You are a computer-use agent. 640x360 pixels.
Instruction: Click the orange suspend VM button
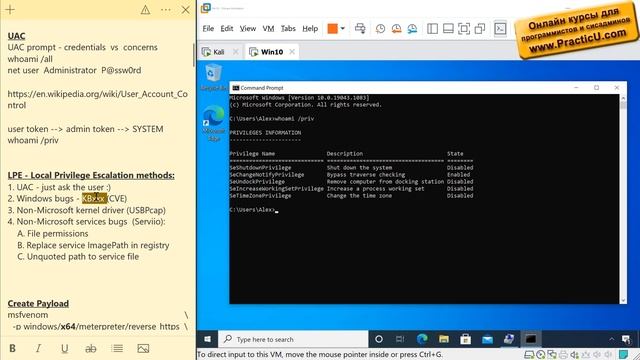[x=333, y=29]
